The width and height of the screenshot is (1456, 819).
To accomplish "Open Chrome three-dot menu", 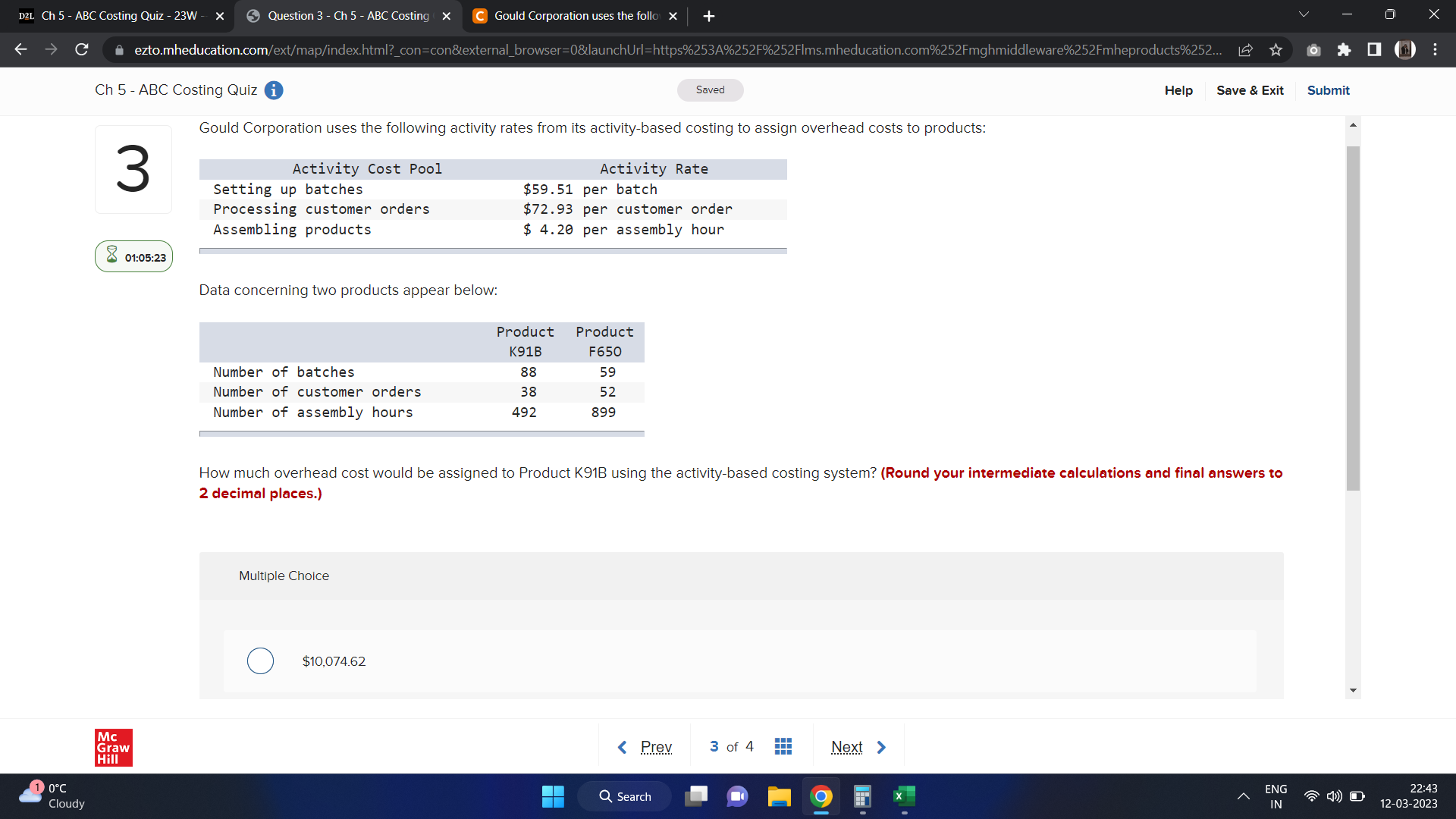I will [x=1435, y=50].
